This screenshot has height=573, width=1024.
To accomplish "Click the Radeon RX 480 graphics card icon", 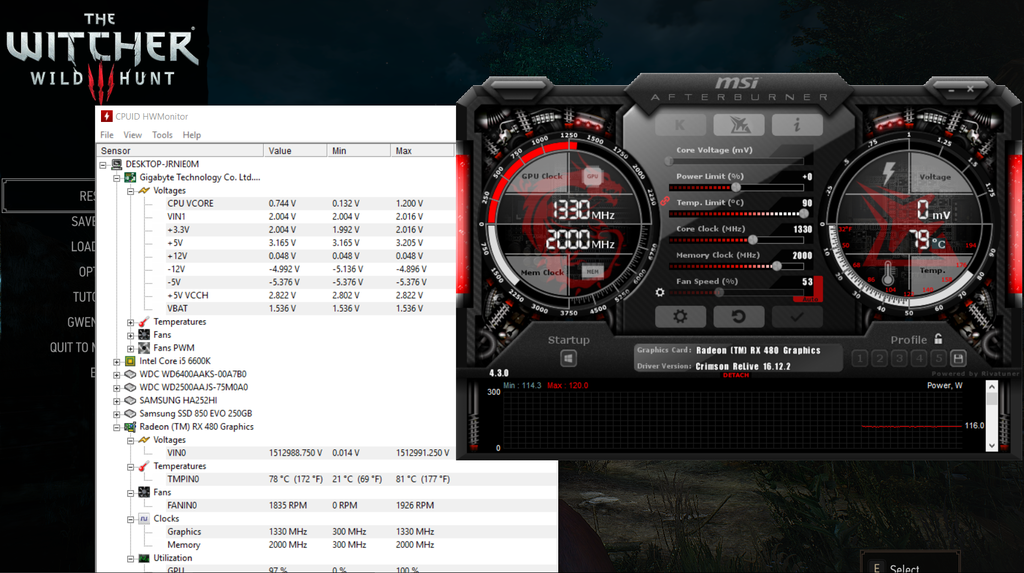I will click(130, 427).
